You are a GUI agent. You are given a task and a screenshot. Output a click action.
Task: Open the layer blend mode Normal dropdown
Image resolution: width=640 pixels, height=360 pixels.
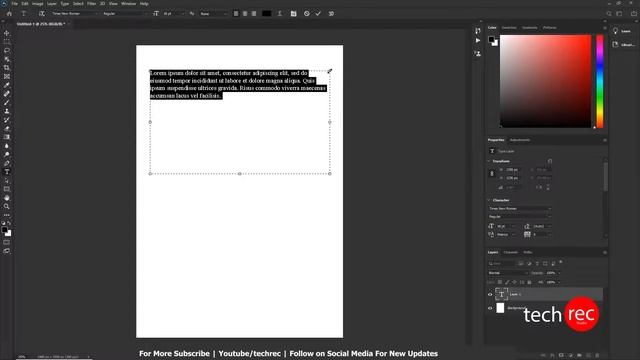508,273
